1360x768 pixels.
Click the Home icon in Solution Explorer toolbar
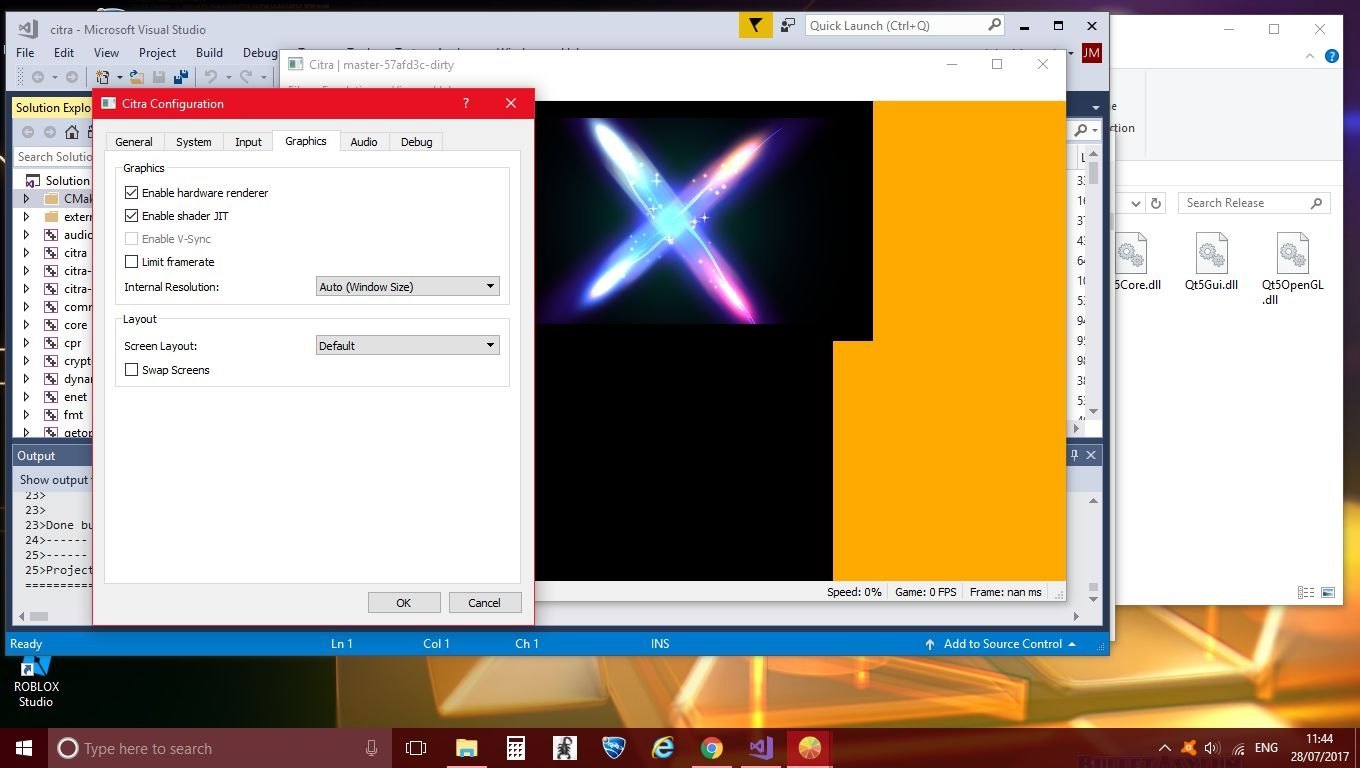tap(72, 132)
